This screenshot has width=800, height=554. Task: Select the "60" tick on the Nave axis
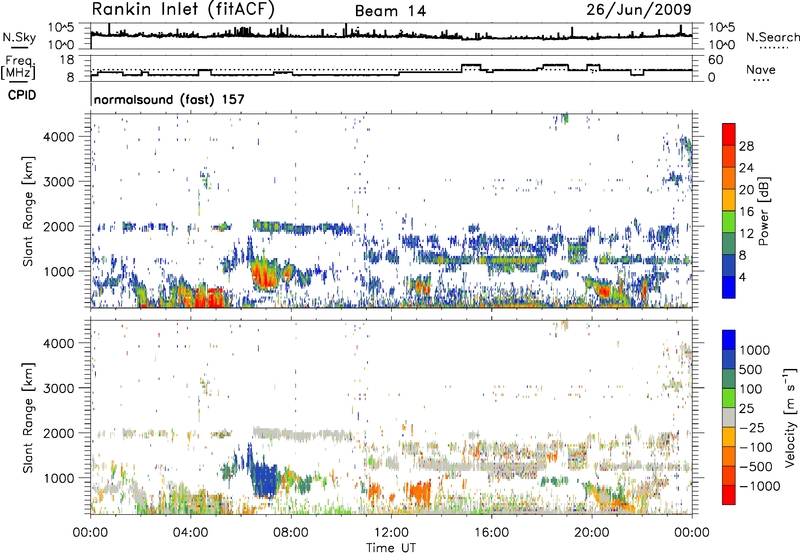point(716,60)
